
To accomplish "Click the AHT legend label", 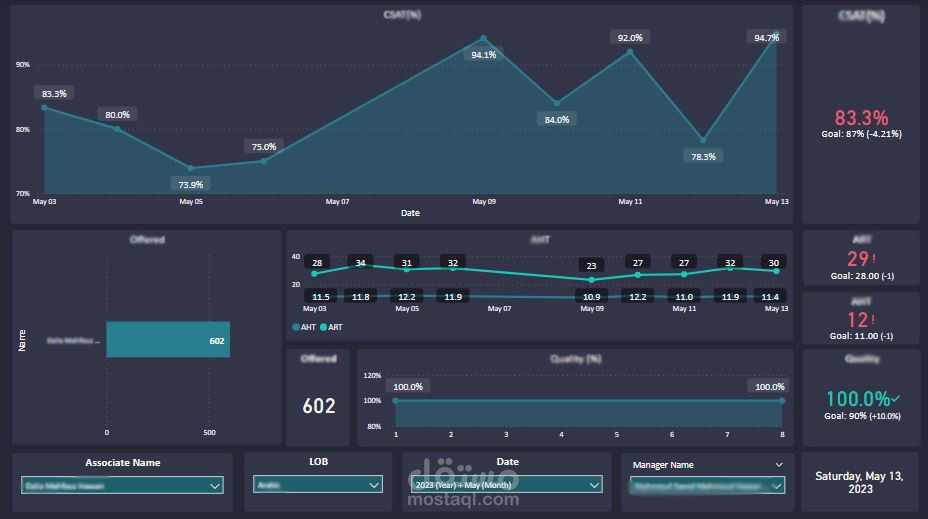I will click(x=308, y=327).
